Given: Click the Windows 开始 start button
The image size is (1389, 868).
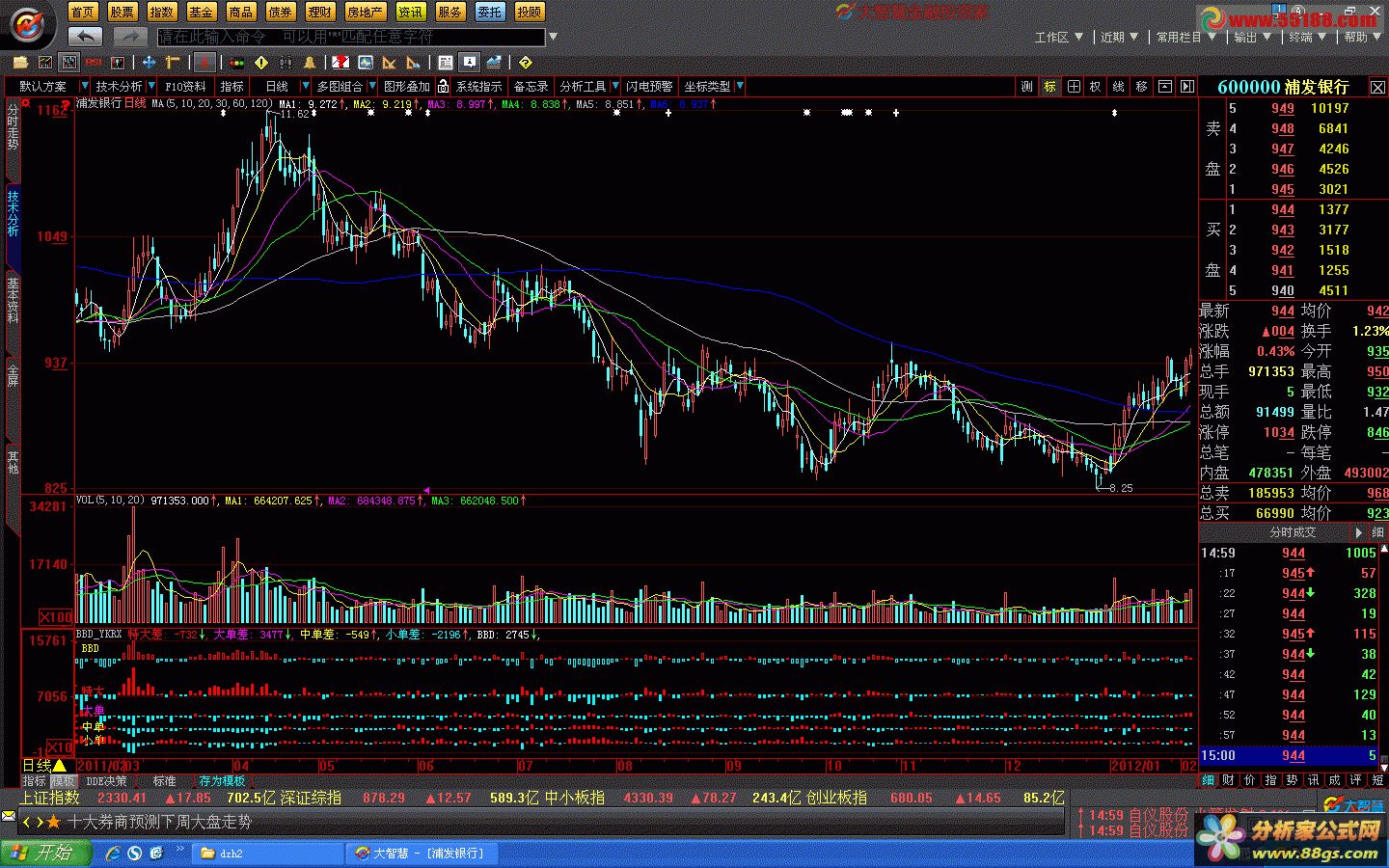Looking at the screenshot, I should pyautogui.click(x=45, y=854).
